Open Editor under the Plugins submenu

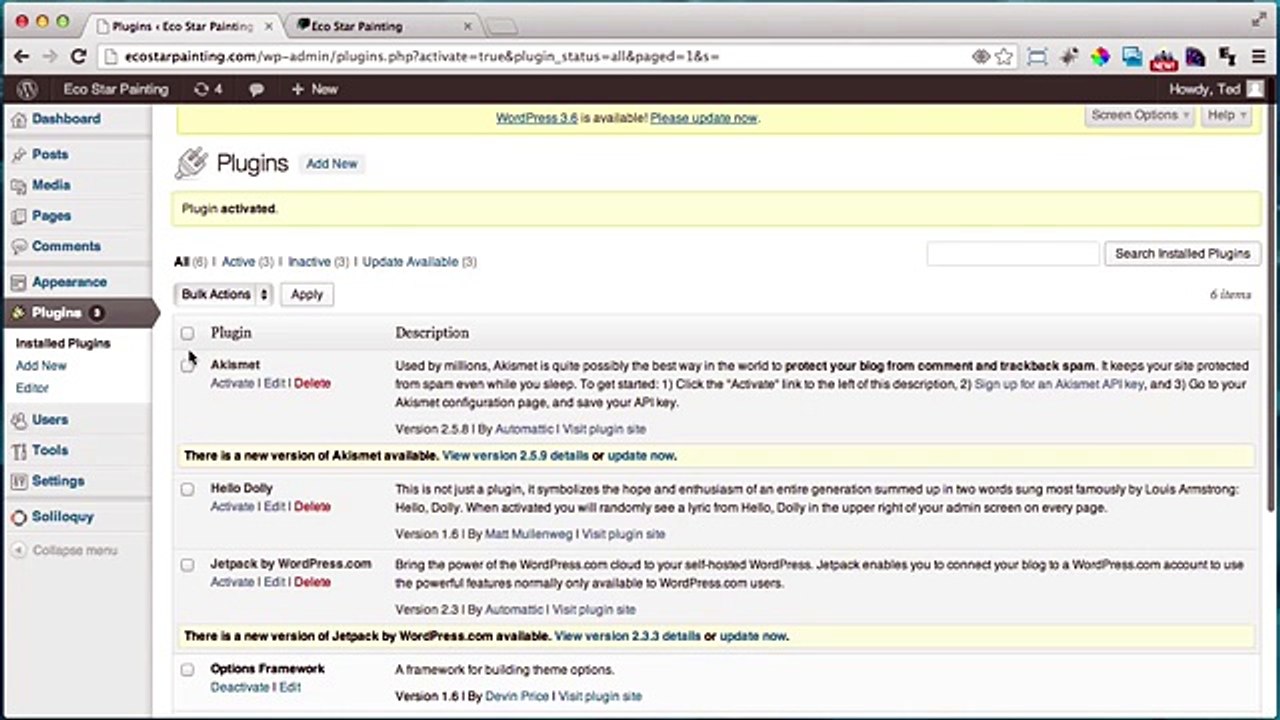click(x=32, y=388)
